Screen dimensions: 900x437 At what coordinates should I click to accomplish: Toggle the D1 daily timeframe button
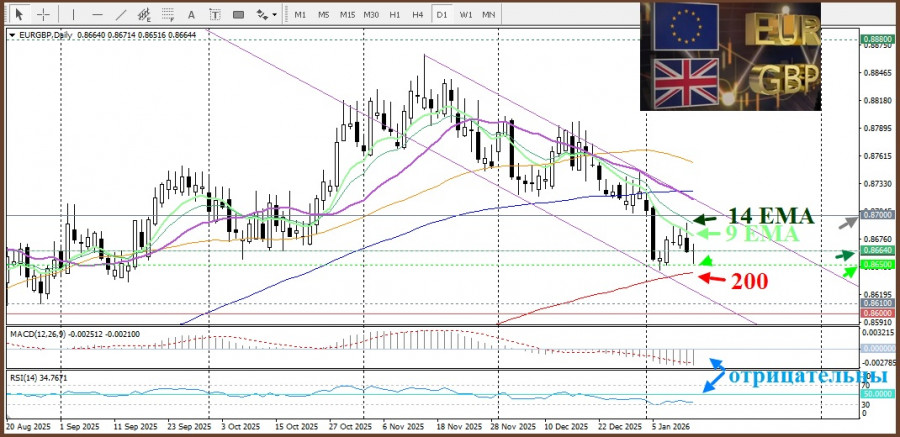pyautogui.click(x=441, y=15)
